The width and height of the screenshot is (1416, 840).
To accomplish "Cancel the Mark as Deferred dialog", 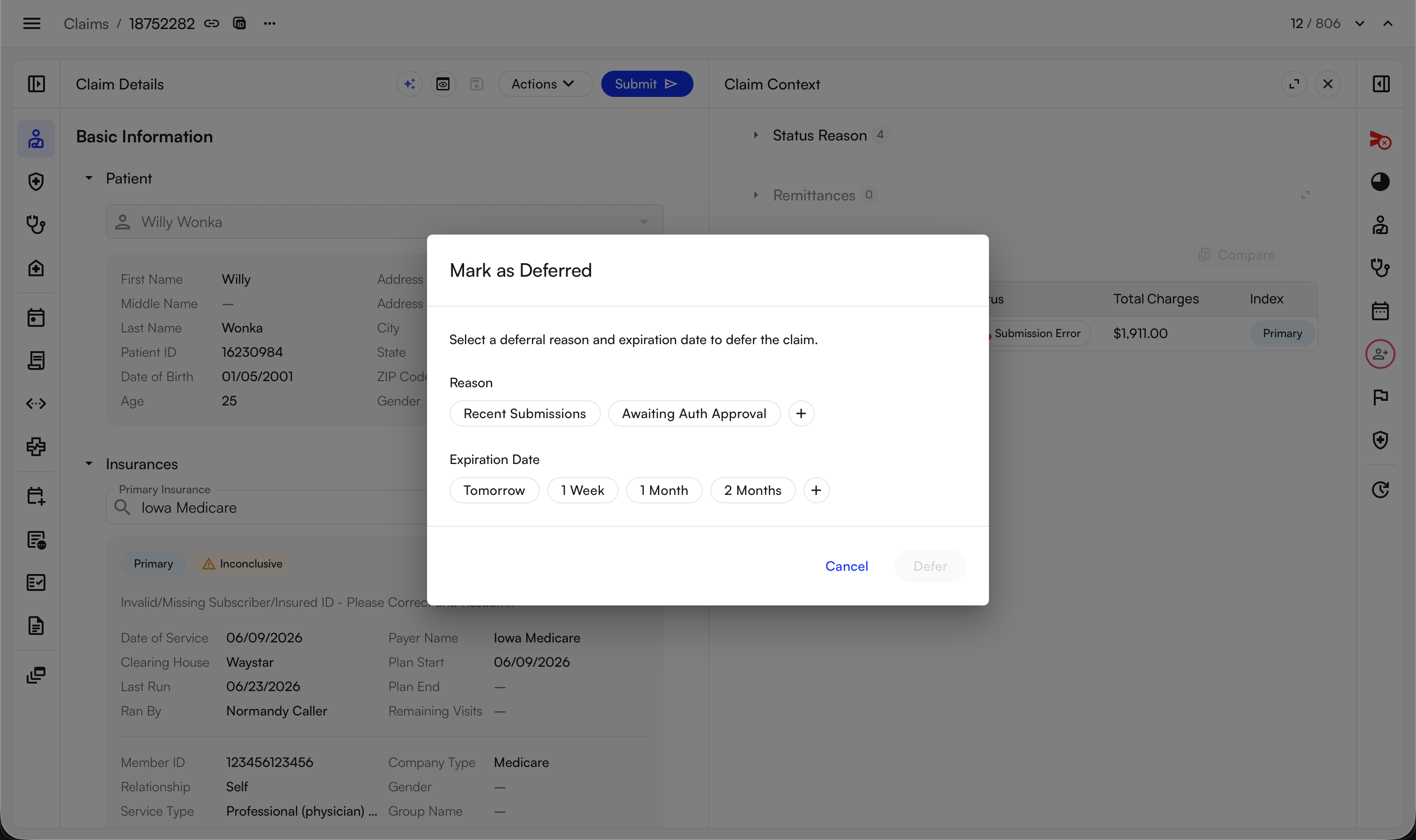I will [x=846, y=566].
